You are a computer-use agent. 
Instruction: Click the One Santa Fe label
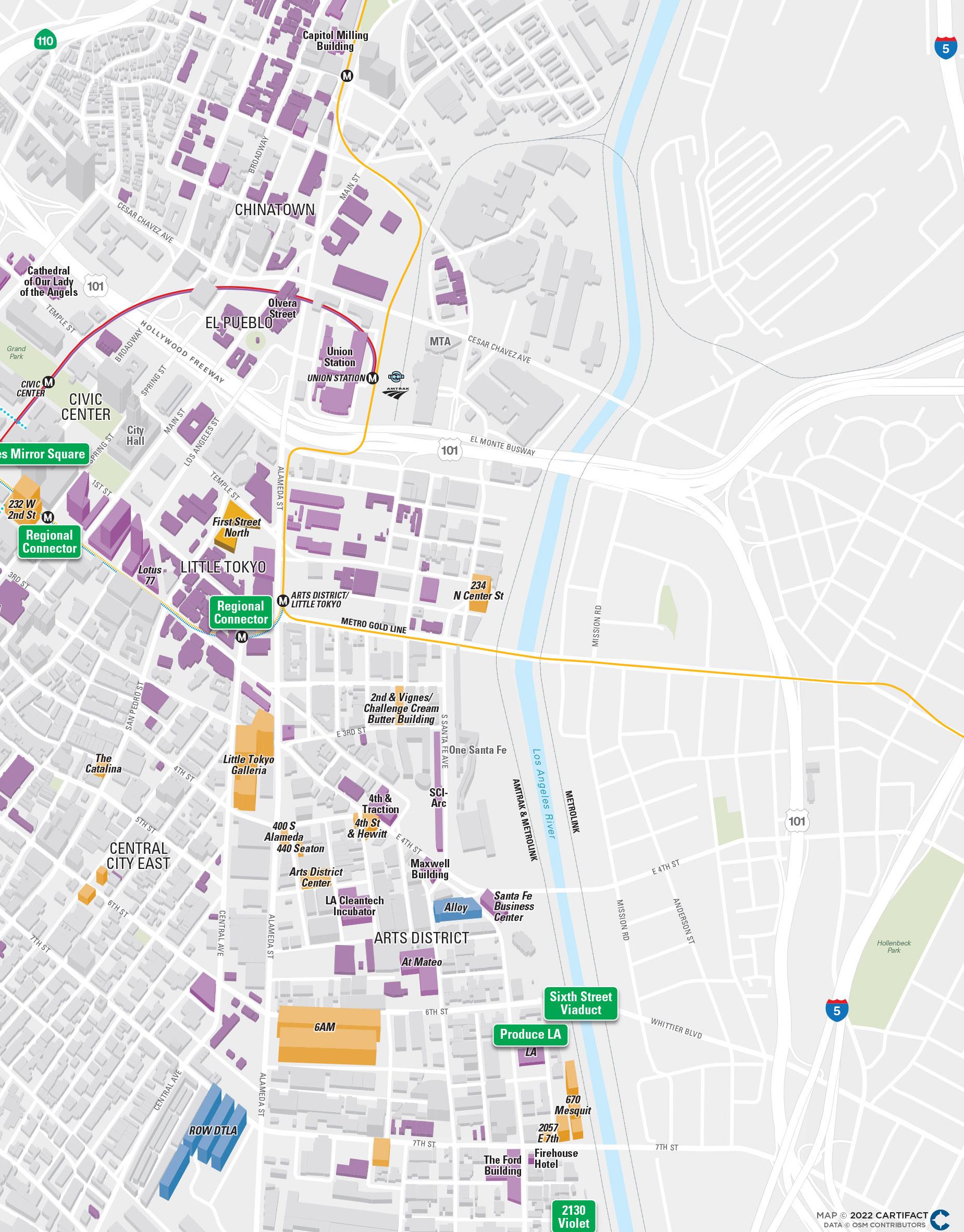pos(477,750)
